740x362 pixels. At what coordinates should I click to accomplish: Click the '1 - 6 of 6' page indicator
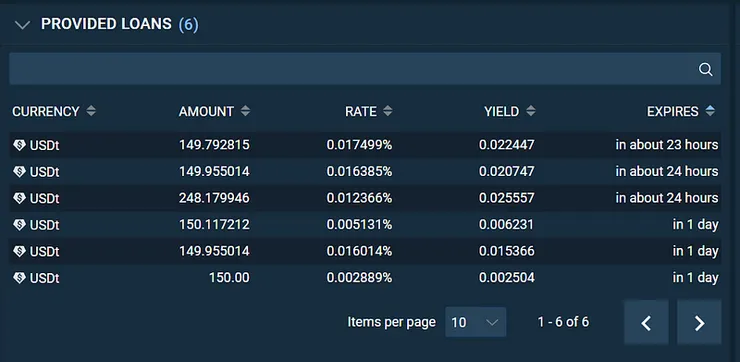point(563,322)
